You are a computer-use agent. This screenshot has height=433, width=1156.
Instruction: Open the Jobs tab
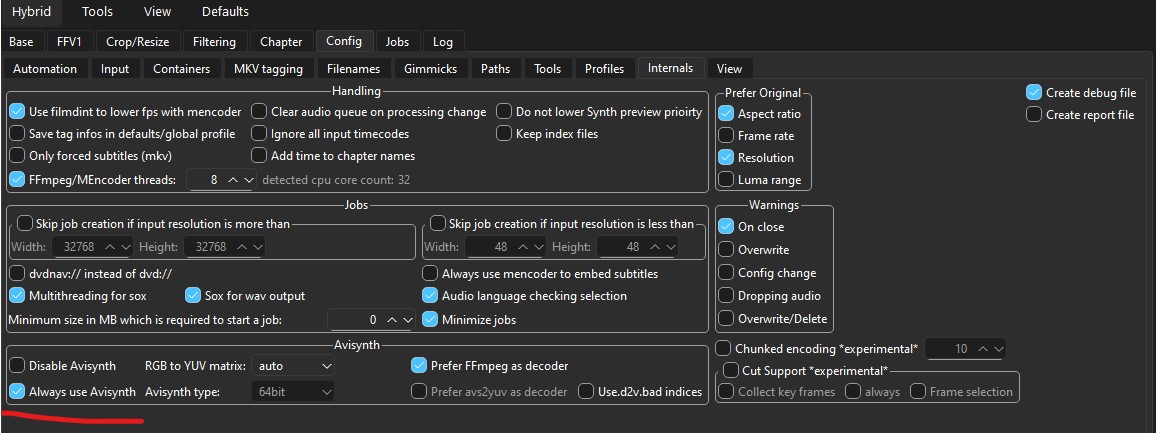[x=397, y=41]
